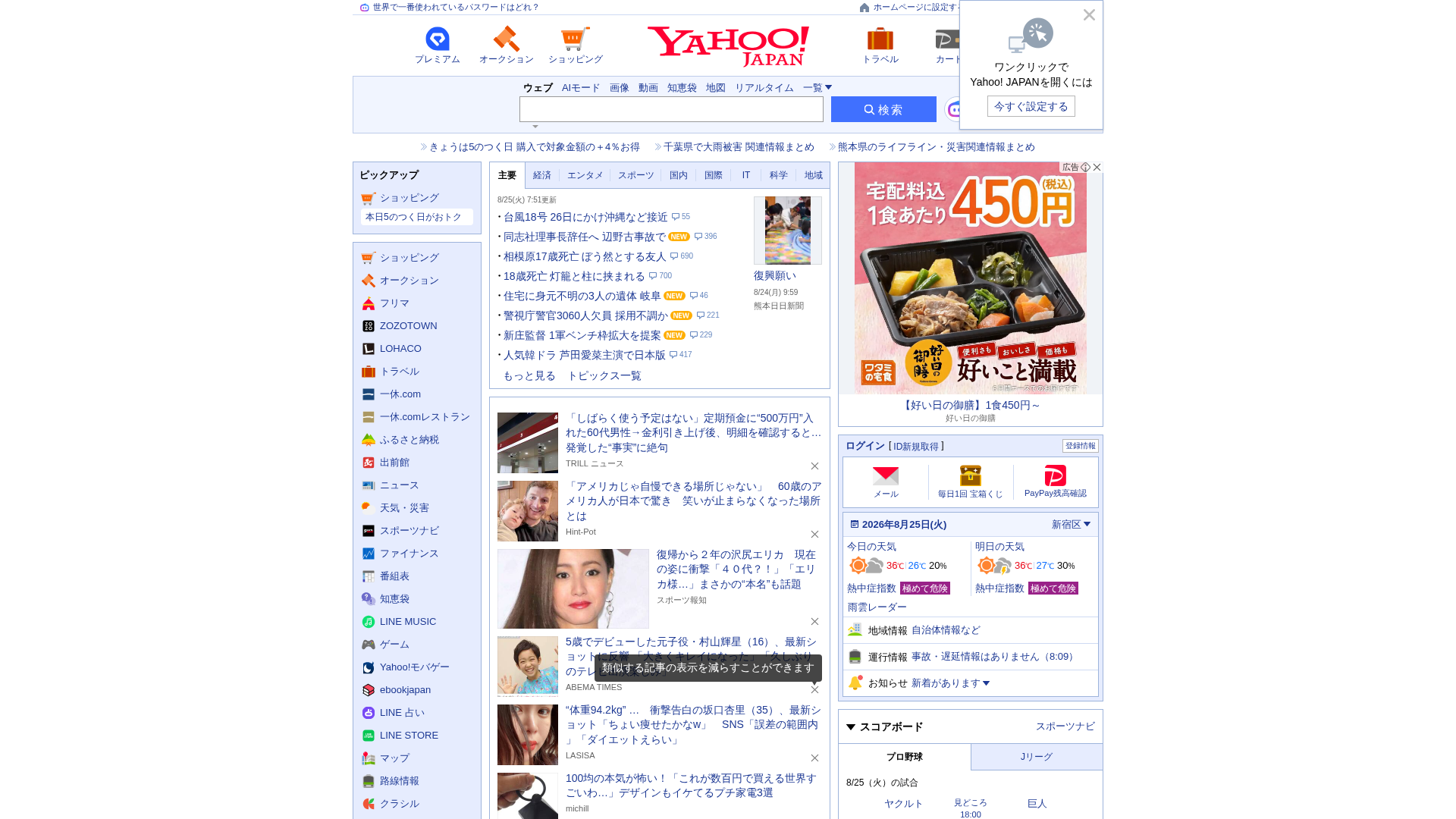This screenshot has width=1456, height=819.
Task: Click the スポーツナビ sidebar icon
Action: [x=369, y=531]
